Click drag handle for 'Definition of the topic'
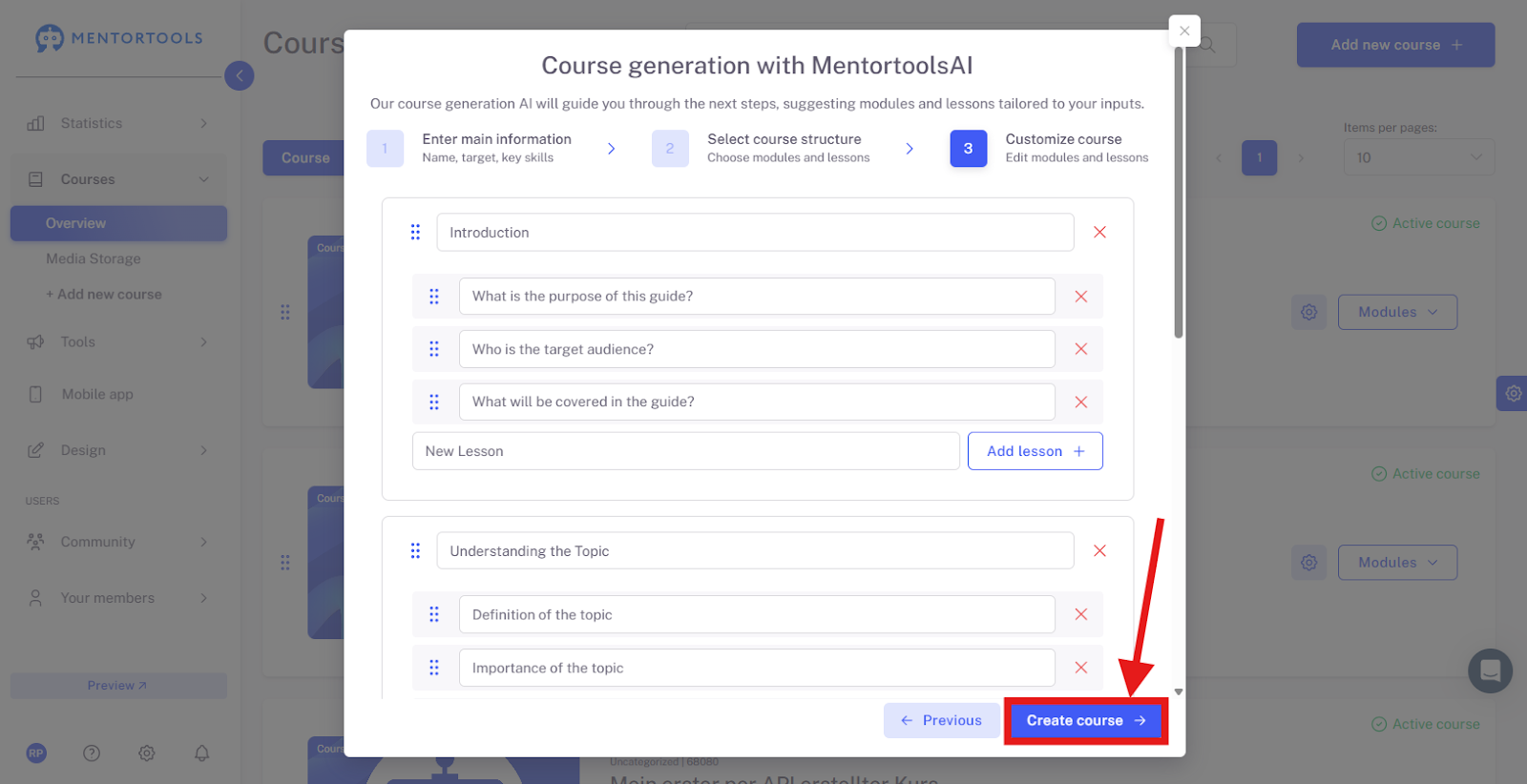 tap(434, 615)
